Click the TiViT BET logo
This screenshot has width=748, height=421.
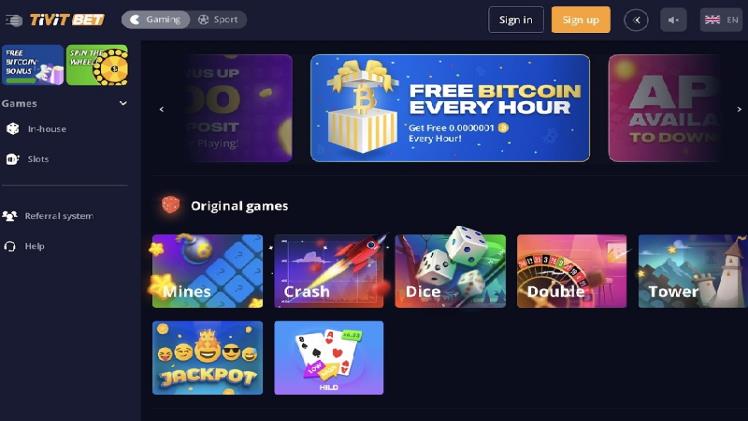[67, 20]
